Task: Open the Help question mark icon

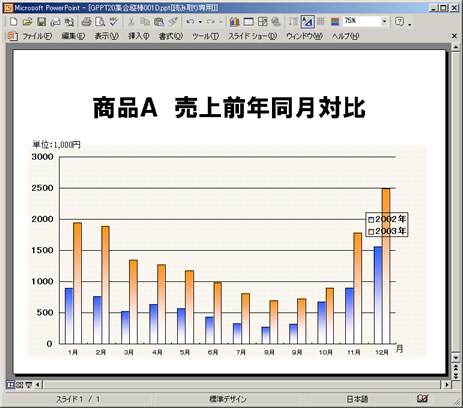Action: [x=399, y=22]
